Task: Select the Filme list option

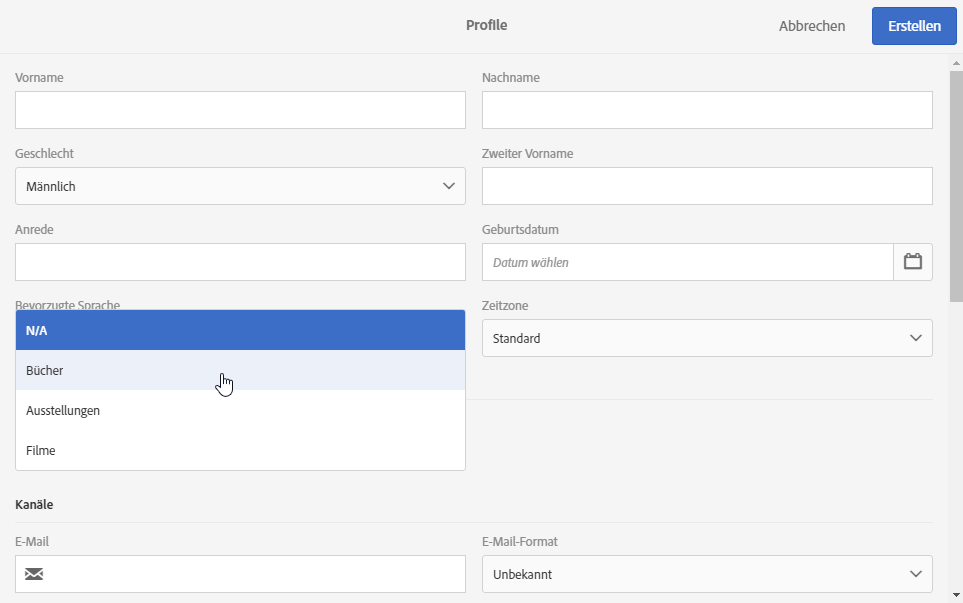Action: tap(240, 450)
